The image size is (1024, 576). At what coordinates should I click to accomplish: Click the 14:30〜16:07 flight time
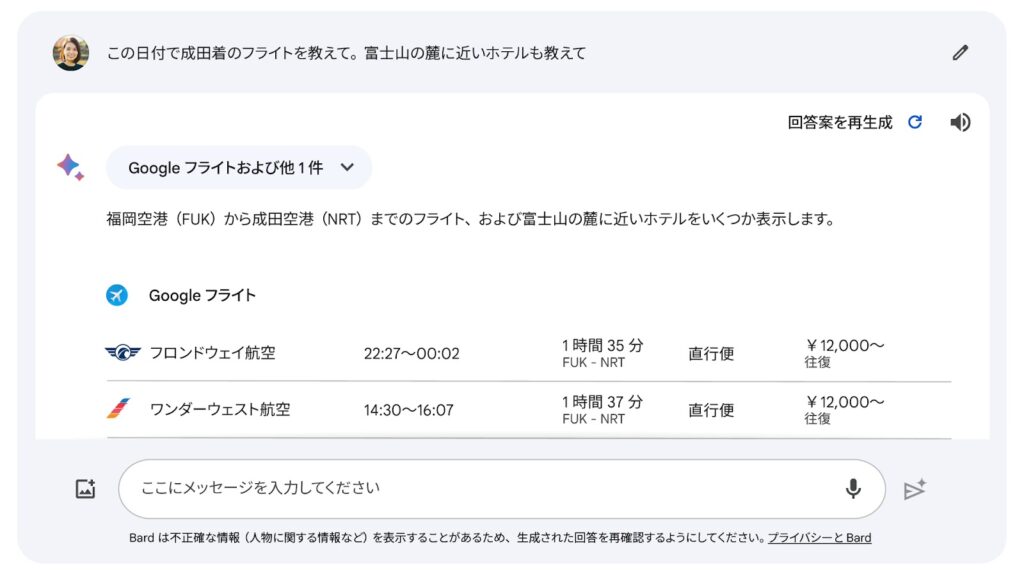click(409, 410)
